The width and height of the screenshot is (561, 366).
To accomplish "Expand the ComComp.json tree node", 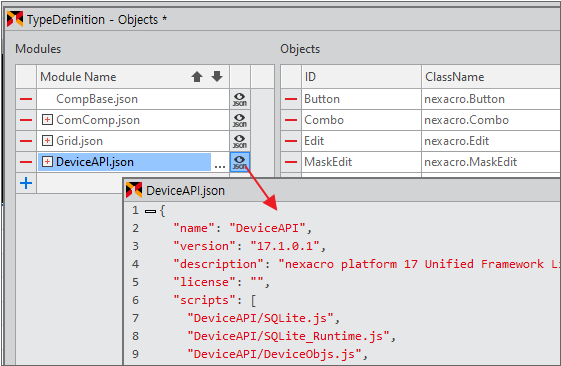I will point(47,120).
